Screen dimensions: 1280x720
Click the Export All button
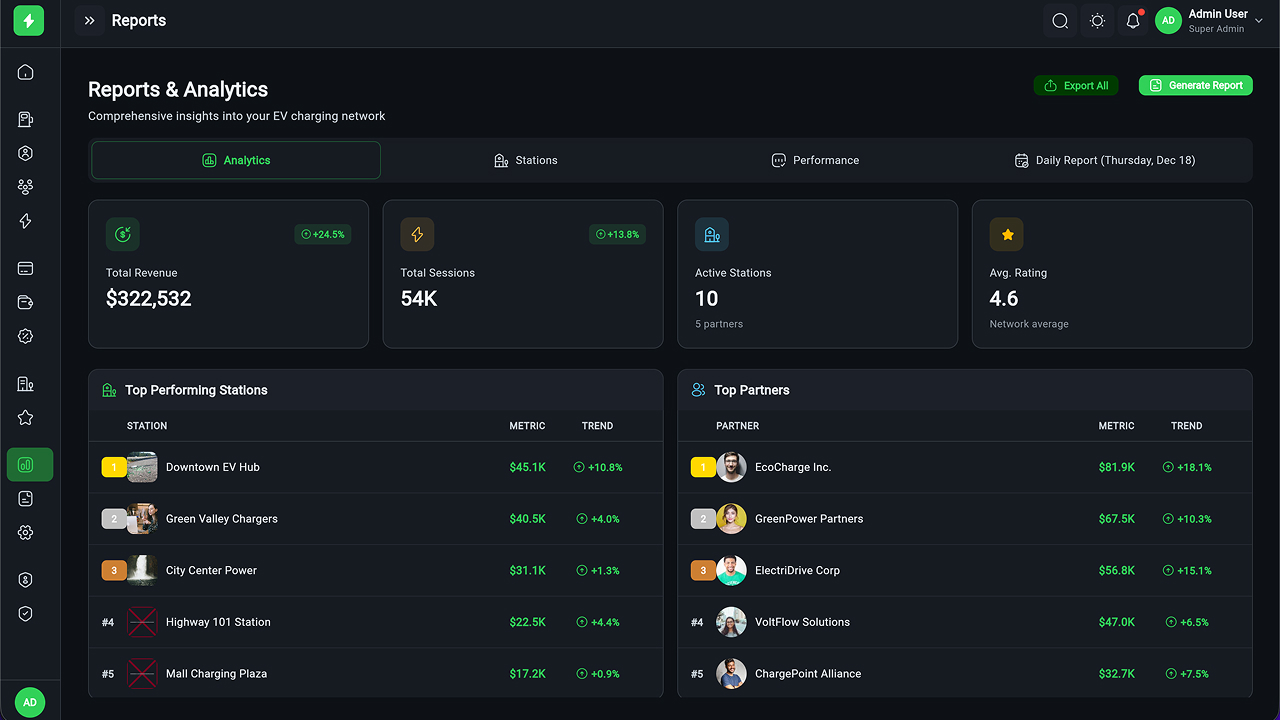1076,86
